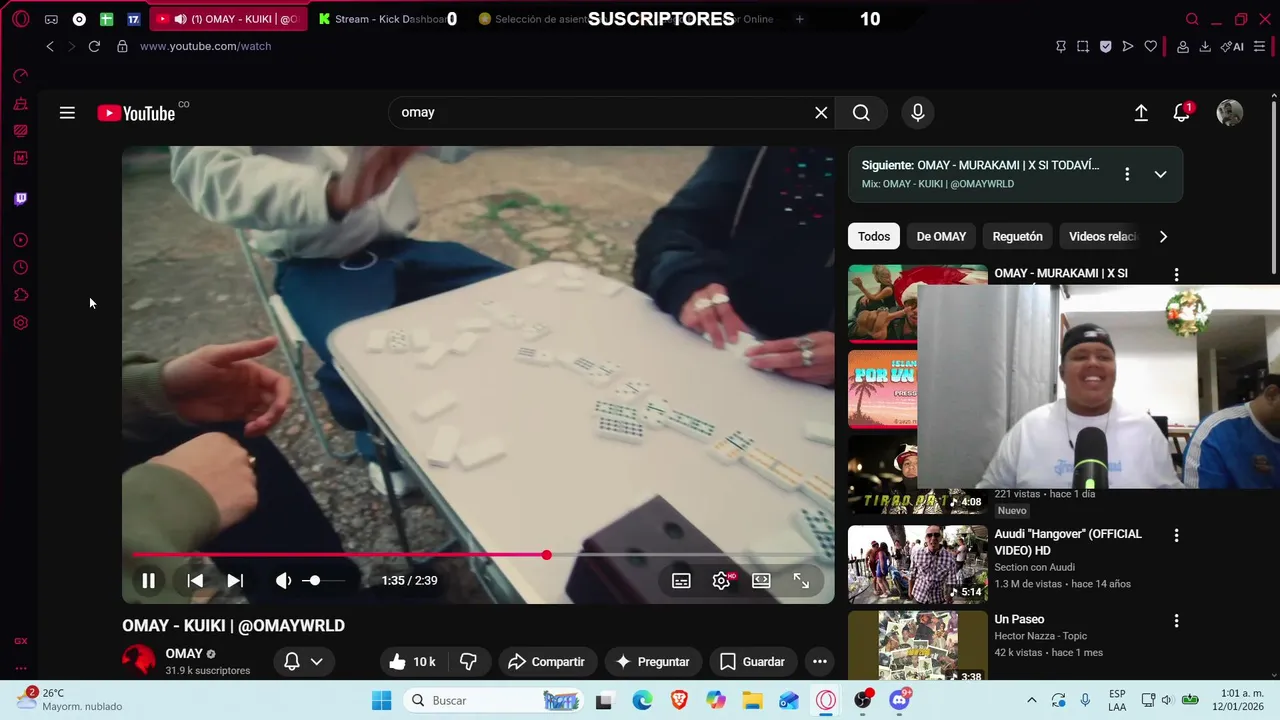The width and height of the screenshot is (1280, 720).
Task: Pause the video
Action: (148, 581)
